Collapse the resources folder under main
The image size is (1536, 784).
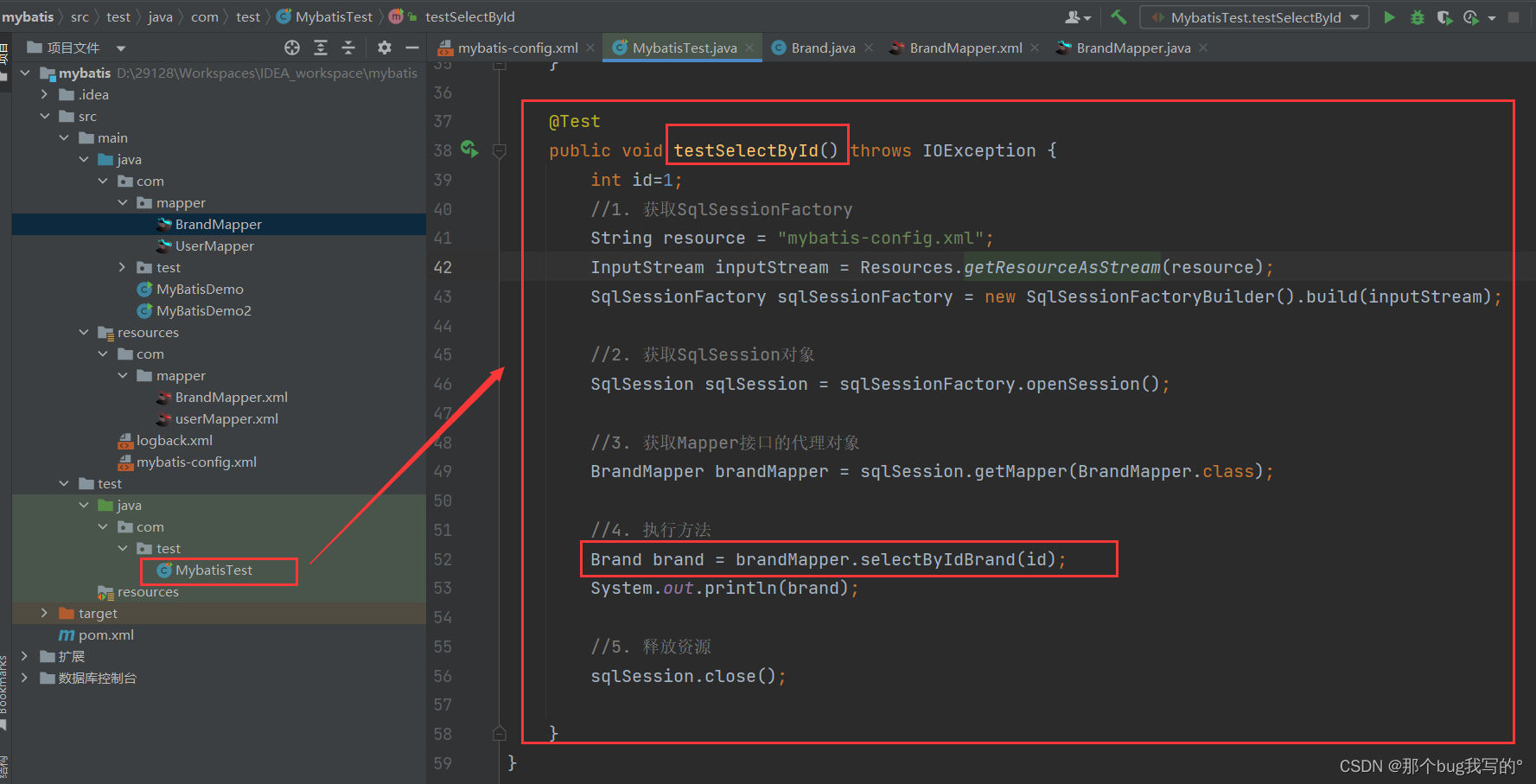pyautogui.click(x=84, y=332)
